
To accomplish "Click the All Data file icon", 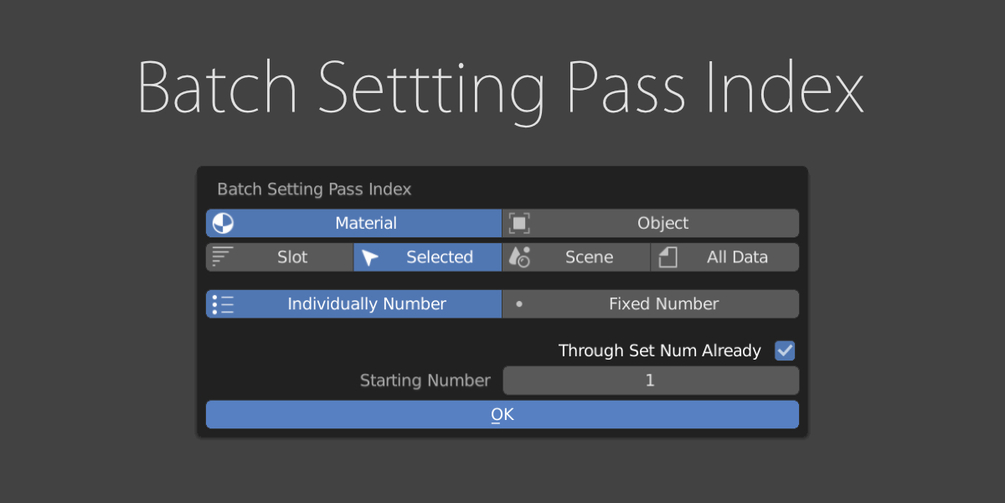I will tap(668, 257).
